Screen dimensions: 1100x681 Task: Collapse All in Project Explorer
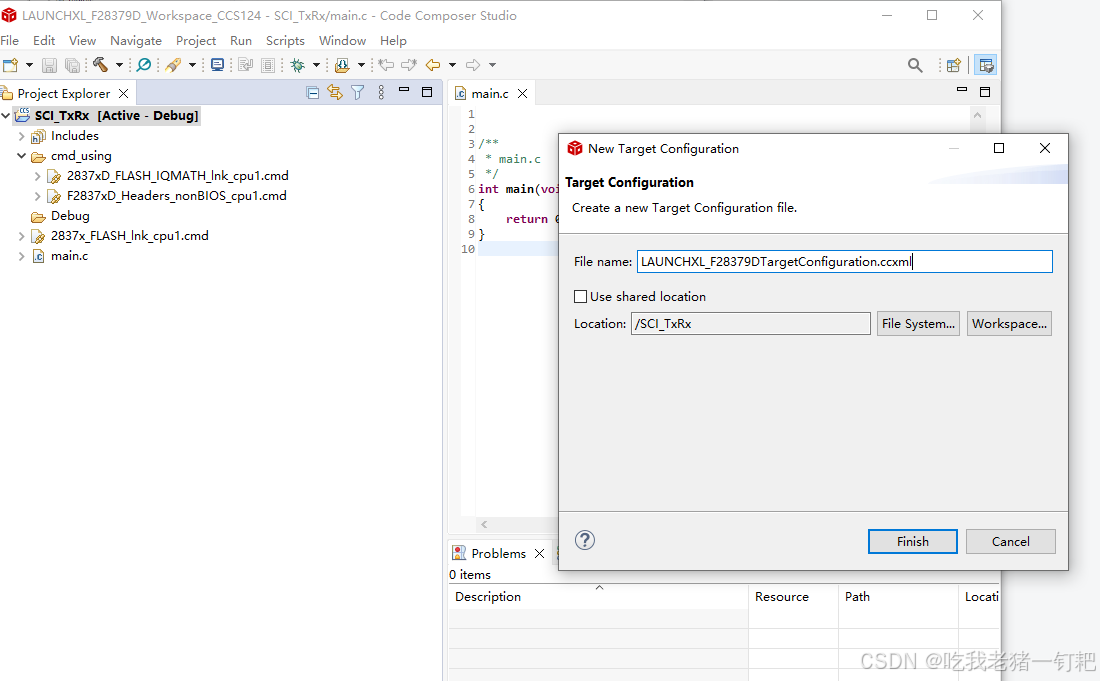[313, 93]
